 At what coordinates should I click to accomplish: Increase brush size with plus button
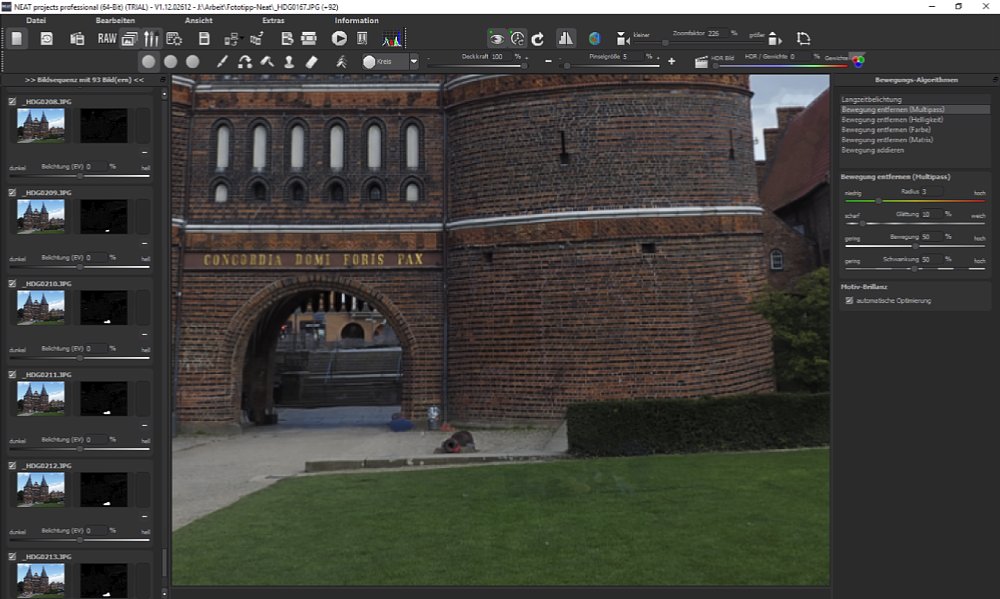pyautogui.click(x=672, y=61)
